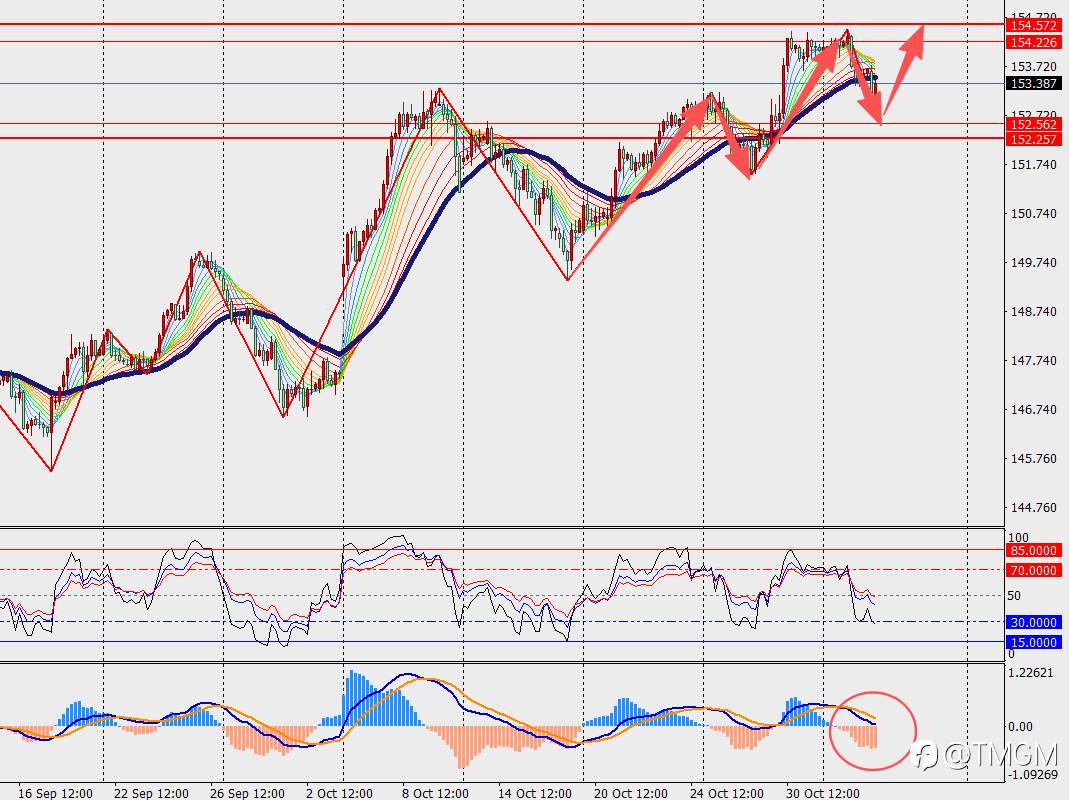Click the 70.0000 oscillator level label

[x=1034, y=570]
